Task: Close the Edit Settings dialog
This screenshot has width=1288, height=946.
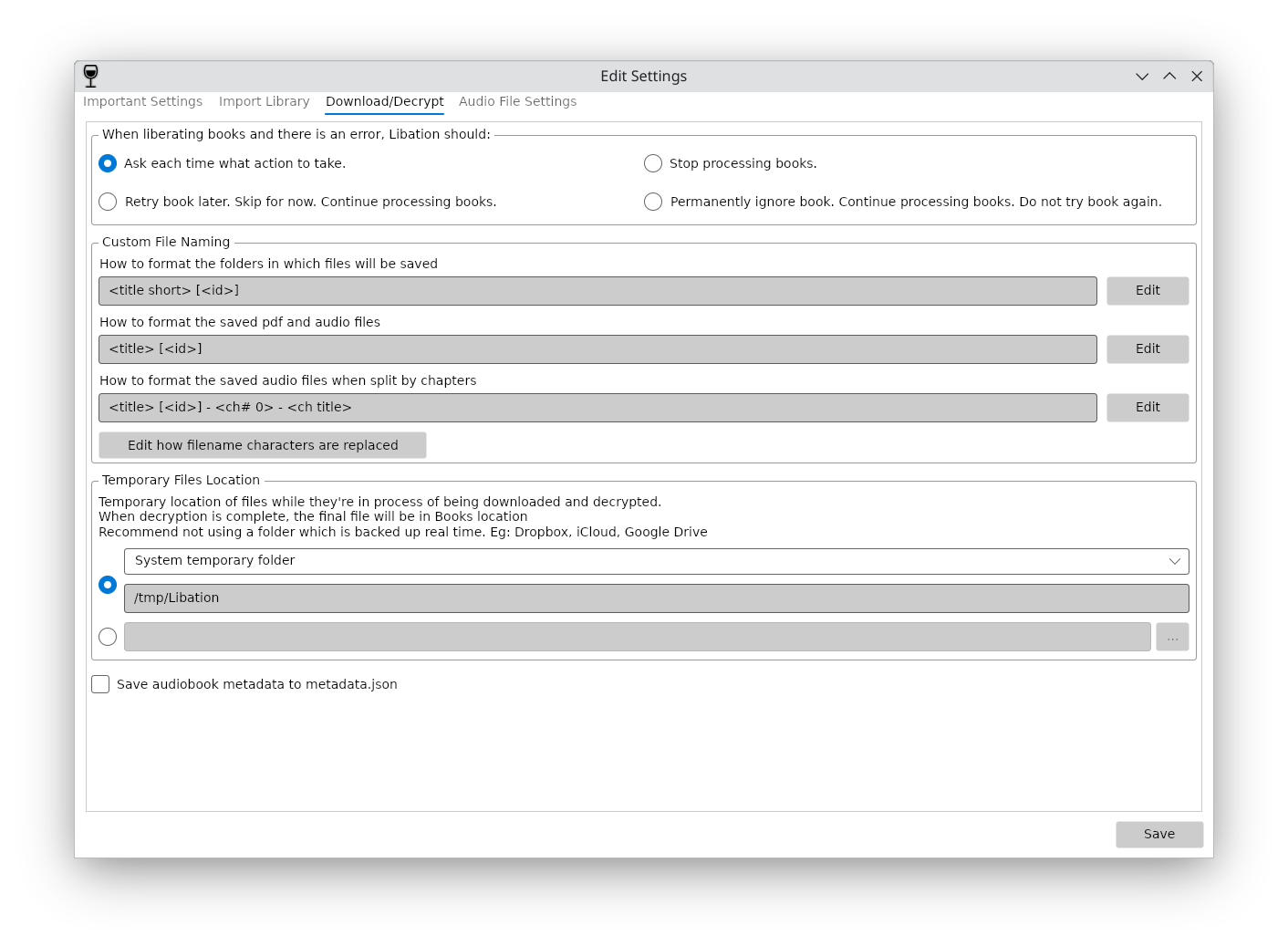Action: tap(1197, 77)
